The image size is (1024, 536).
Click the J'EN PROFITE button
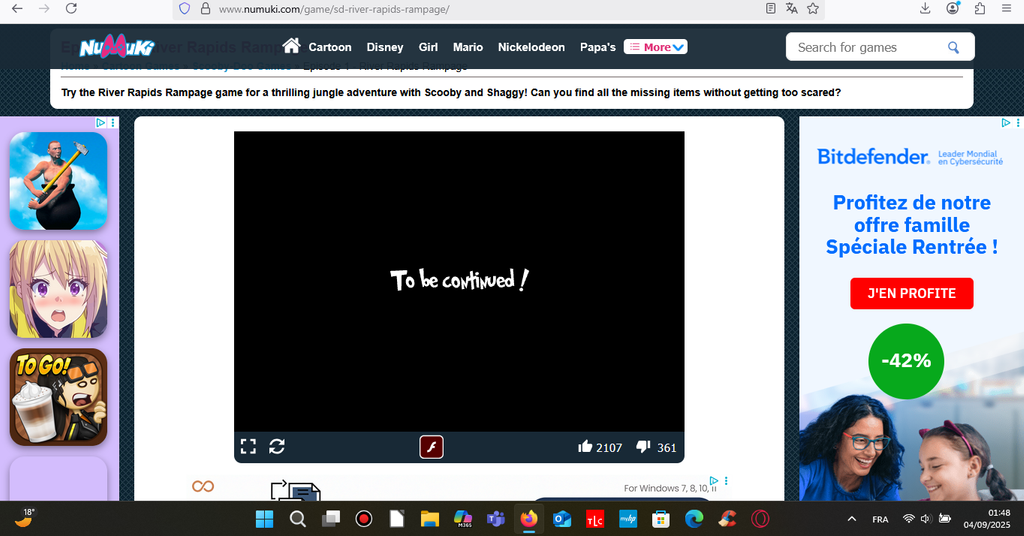[911, 293]
